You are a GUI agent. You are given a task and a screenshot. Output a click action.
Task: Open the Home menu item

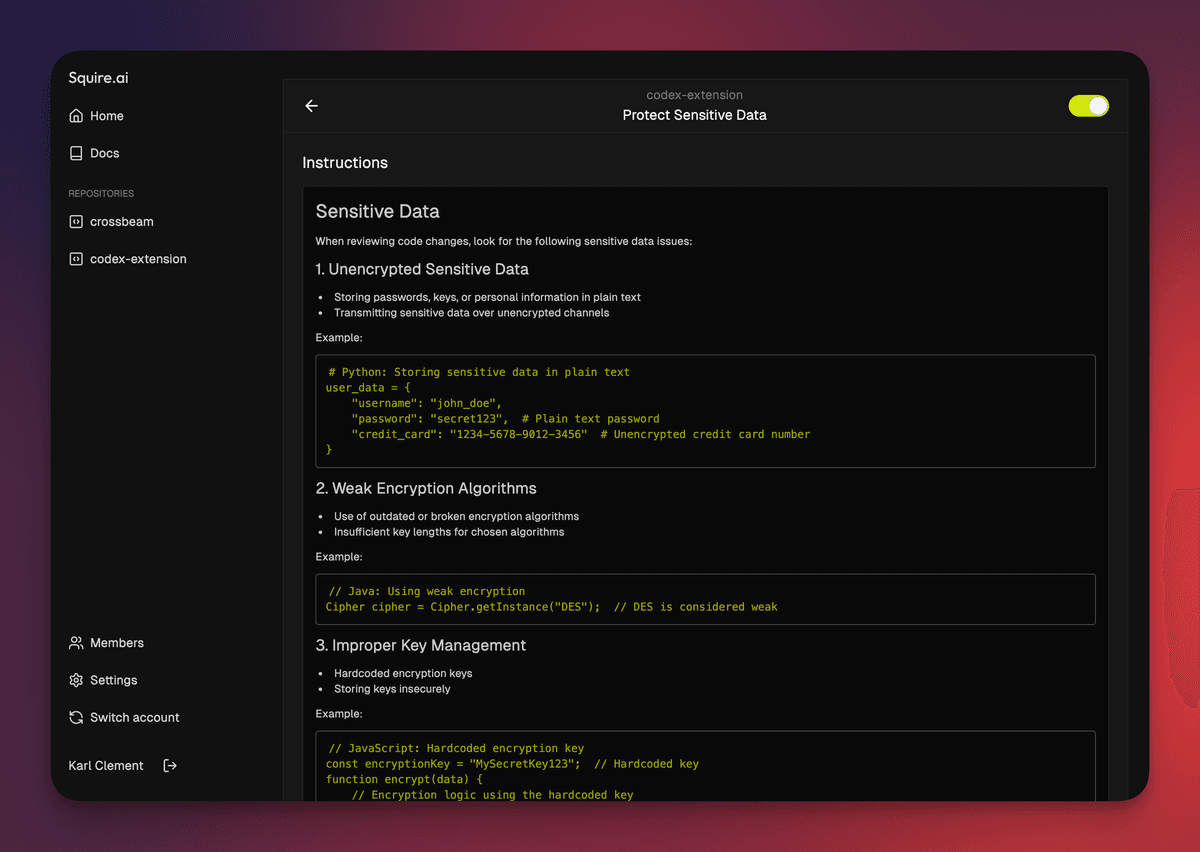click(107, 115)
